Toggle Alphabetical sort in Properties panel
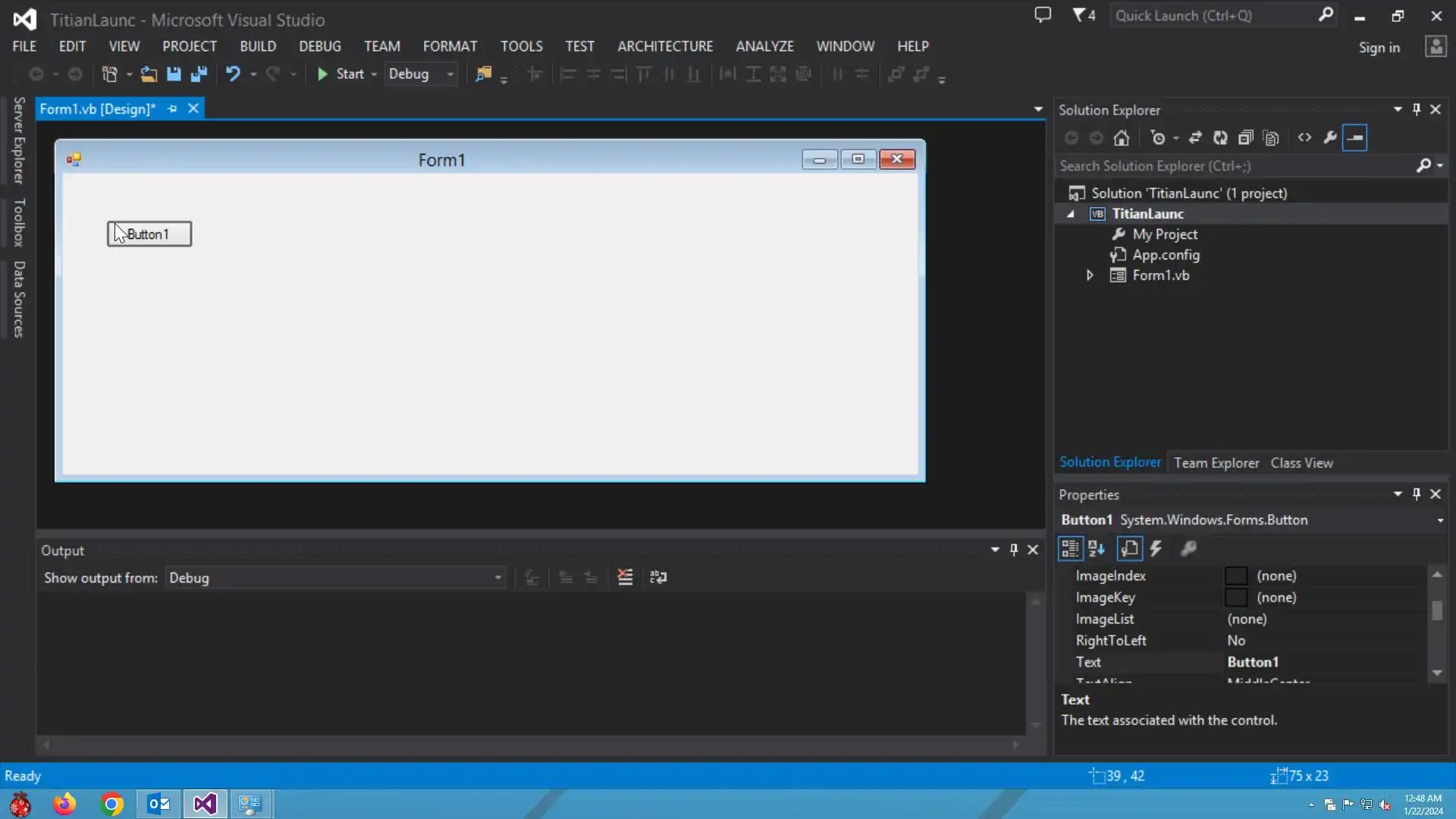Screen dimensions: 1456x819 (1097, 548)
